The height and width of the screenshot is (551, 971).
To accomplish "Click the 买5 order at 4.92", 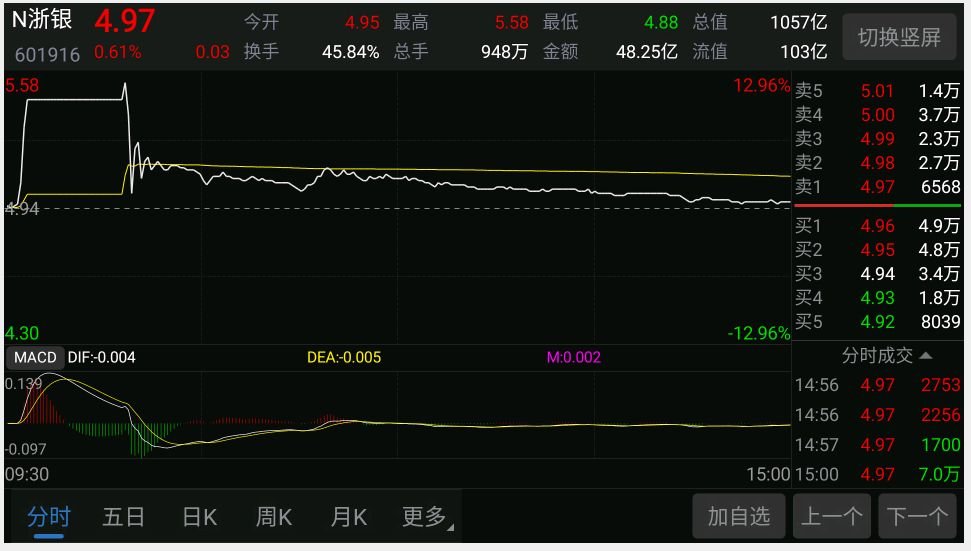I will pos(877,322).
